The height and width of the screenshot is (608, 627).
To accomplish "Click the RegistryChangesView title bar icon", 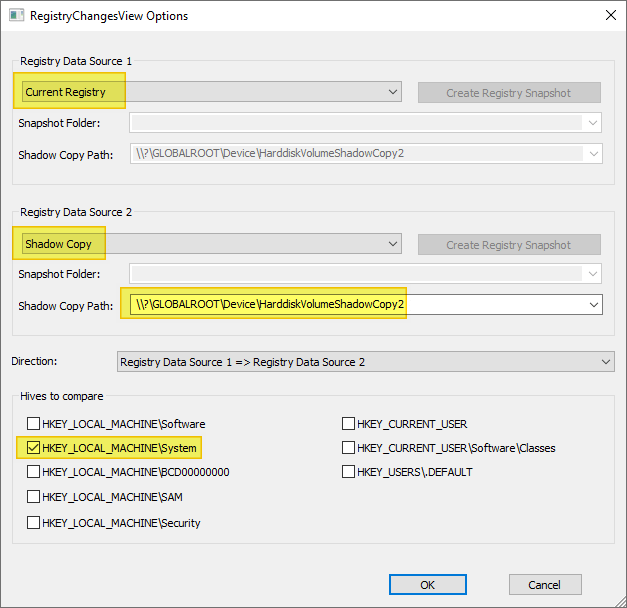I will click(x=16, y=16).
